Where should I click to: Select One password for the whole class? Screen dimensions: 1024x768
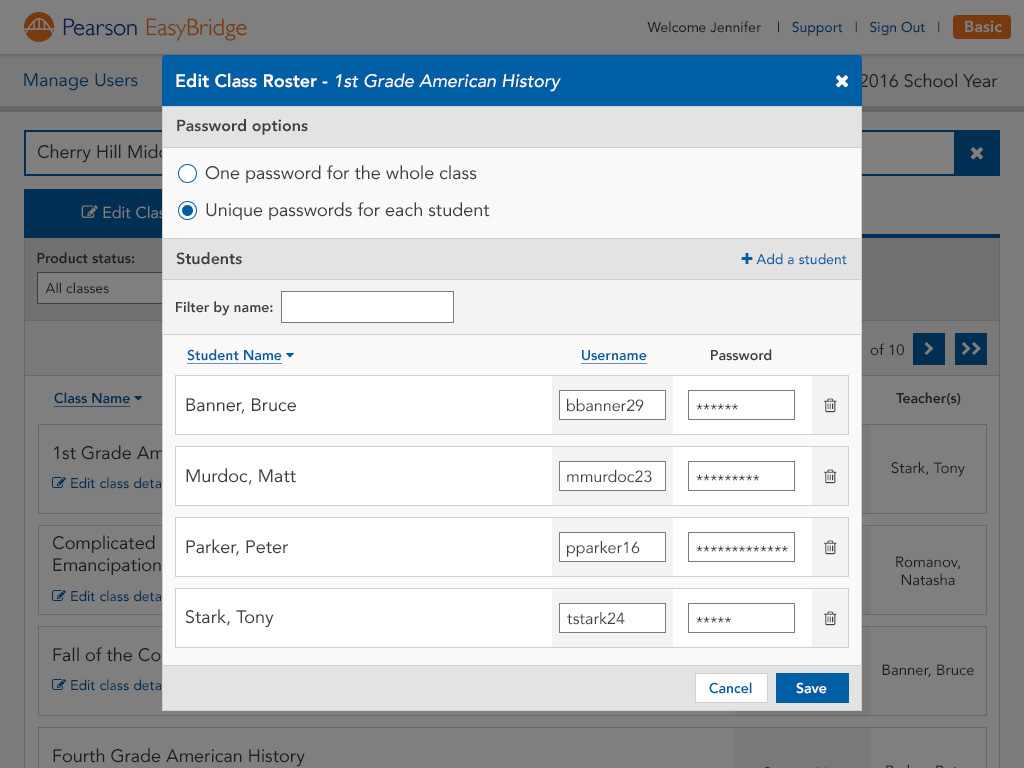click(187, 174)
